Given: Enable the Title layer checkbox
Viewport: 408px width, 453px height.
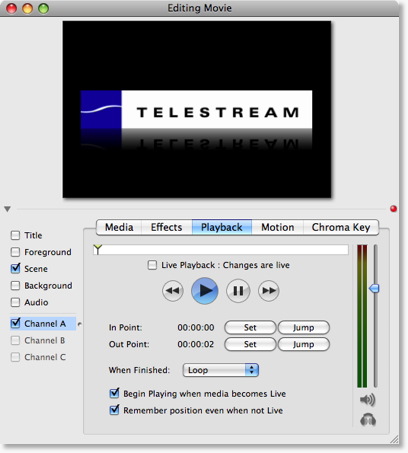Looking at the screenshot, I should [x=15, y=235].
